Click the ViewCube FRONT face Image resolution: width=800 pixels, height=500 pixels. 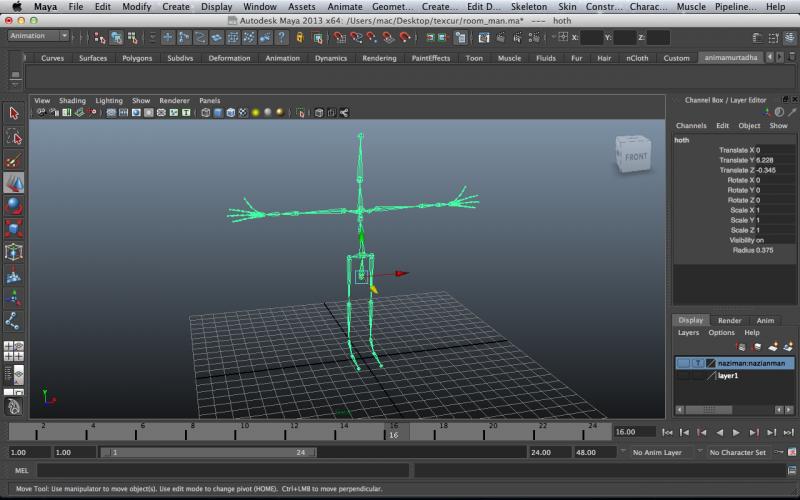[x=636, y=157]
